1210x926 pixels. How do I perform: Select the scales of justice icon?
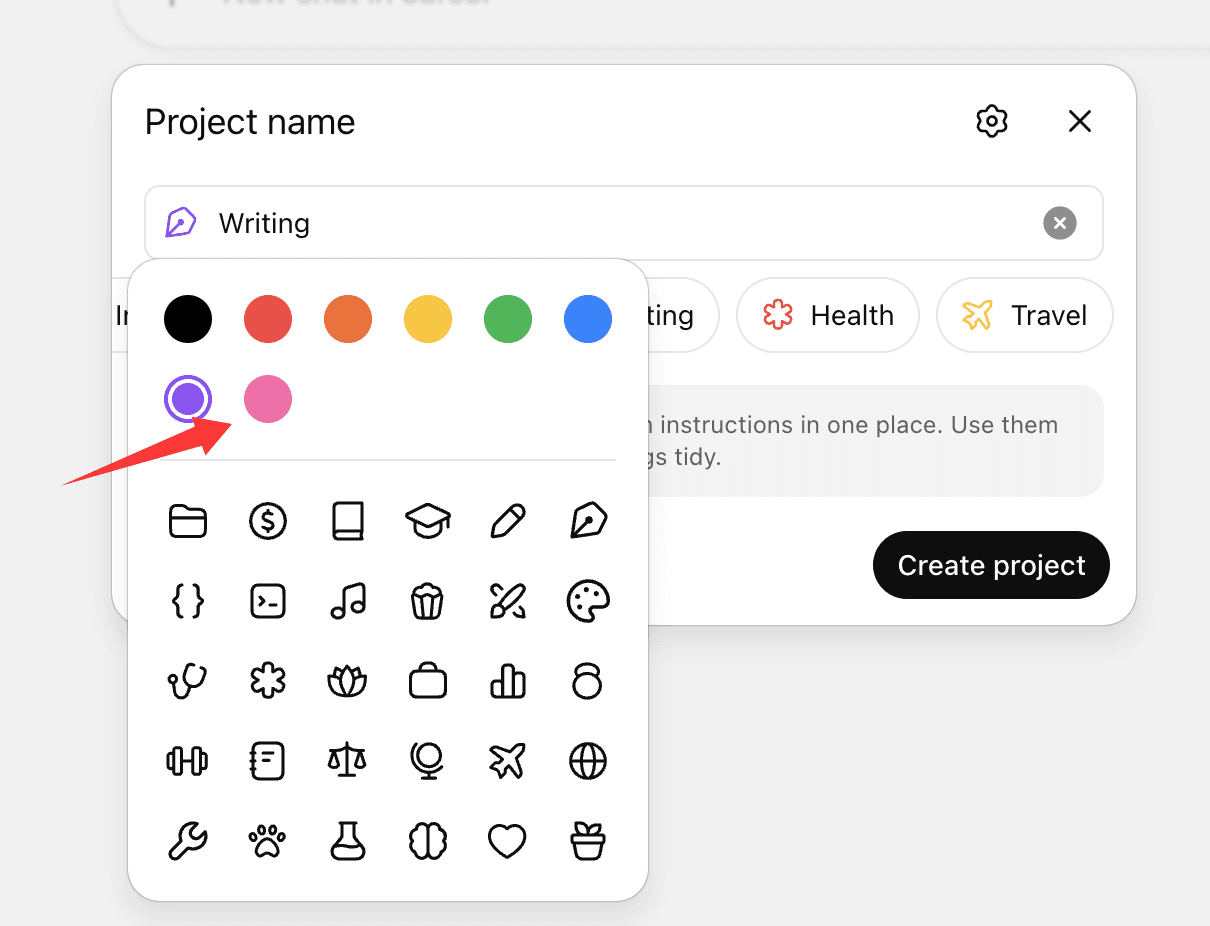point(348,762)
